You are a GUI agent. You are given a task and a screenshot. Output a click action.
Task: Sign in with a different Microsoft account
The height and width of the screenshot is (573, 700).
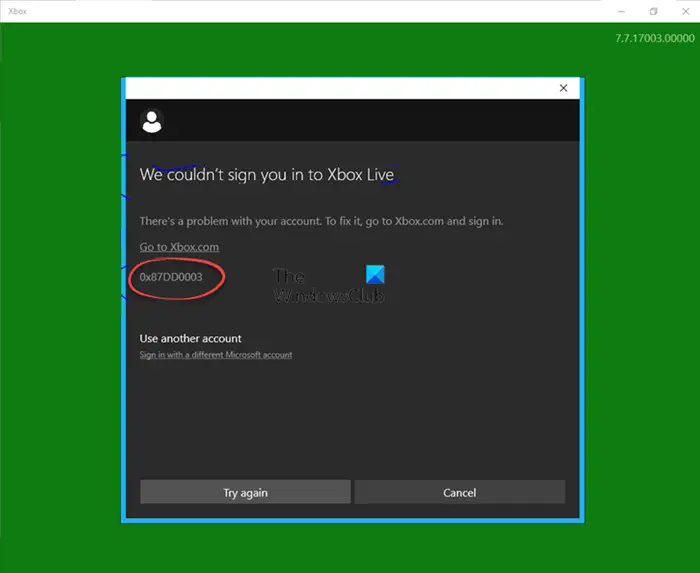pos(216,355)
